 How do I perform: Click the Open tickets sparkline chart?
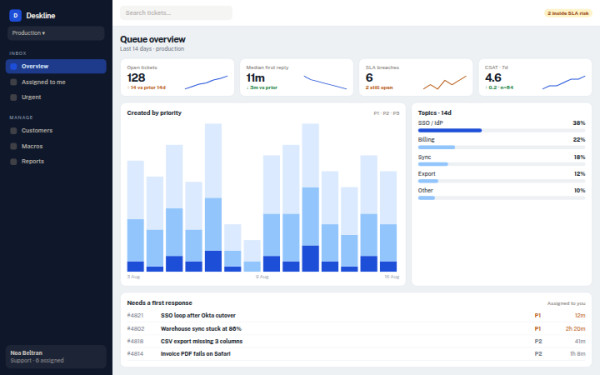click(206, 82)
